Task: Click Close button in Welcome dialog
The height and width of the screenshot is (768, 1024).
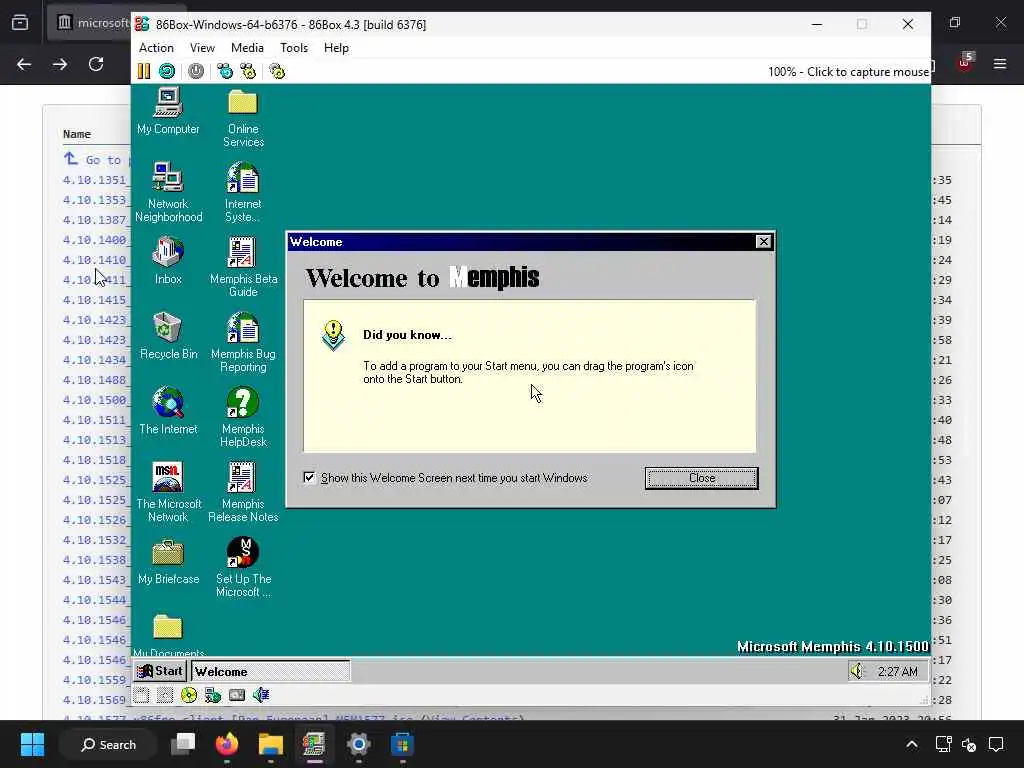Action: [x=701, y=478]
